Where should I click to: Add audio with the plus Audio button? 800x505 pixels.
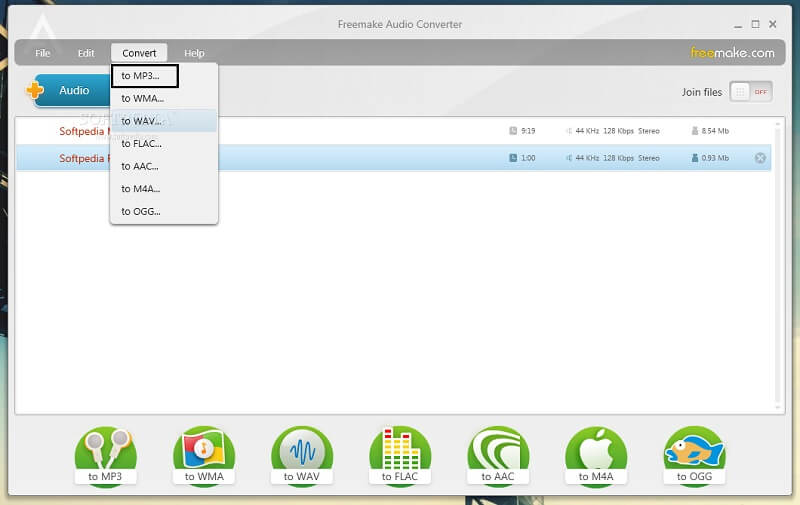(x=67, y=91)
